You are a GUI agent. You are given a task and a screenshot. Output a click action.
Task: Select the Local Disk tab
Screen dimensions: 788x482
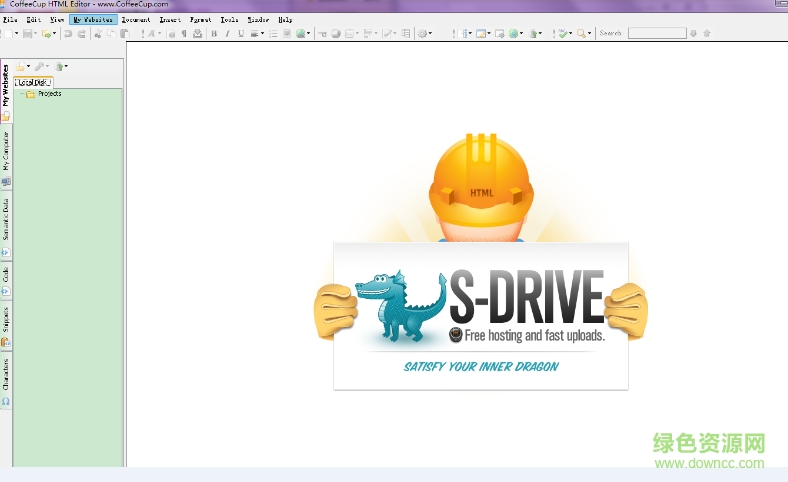[x=32, y=82]
